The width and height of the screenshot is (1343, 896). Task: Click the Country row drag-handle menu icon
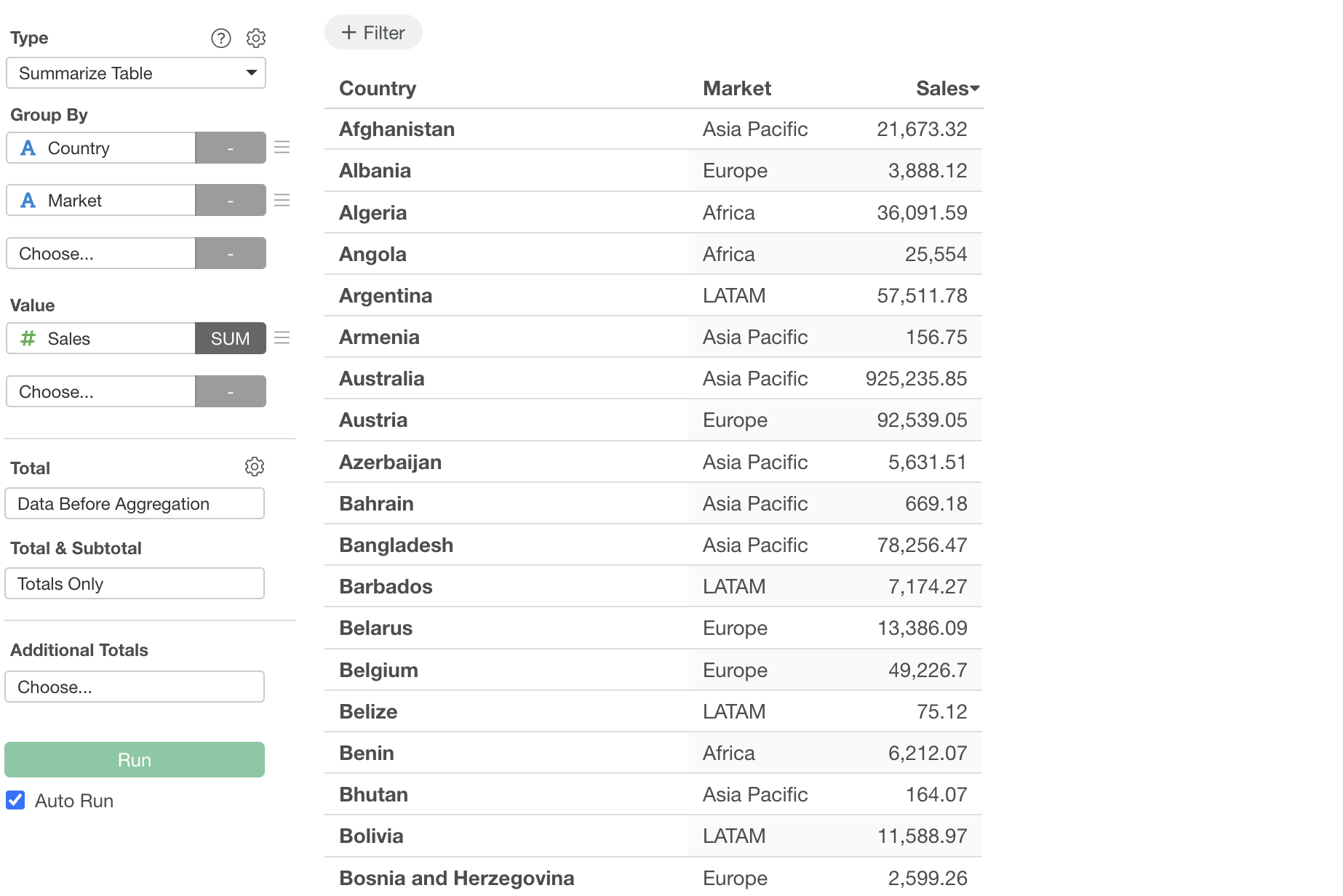[x=282, y=148]
